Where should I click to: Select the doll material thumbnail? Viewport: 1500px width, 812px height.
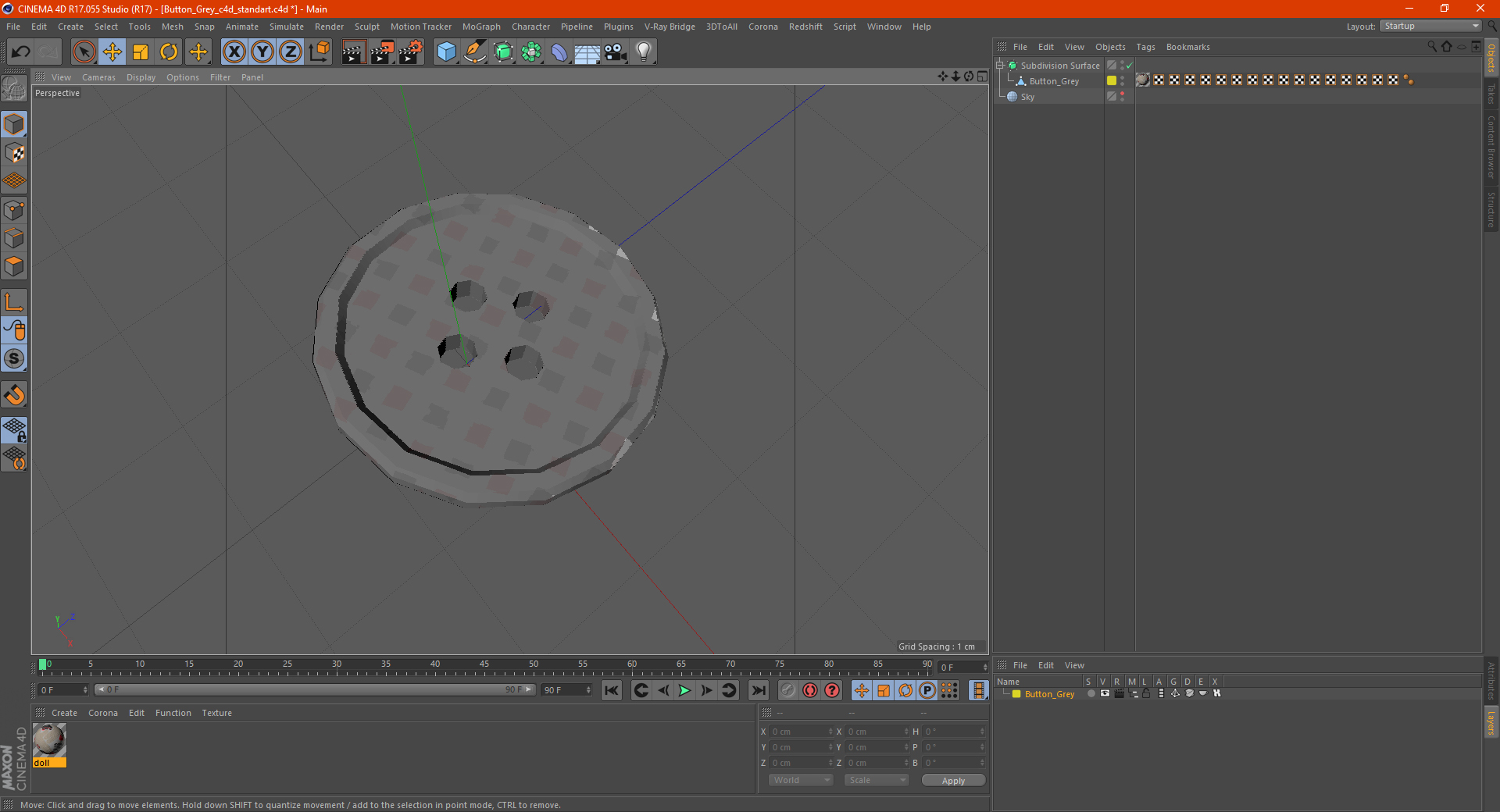coord(49,740)
